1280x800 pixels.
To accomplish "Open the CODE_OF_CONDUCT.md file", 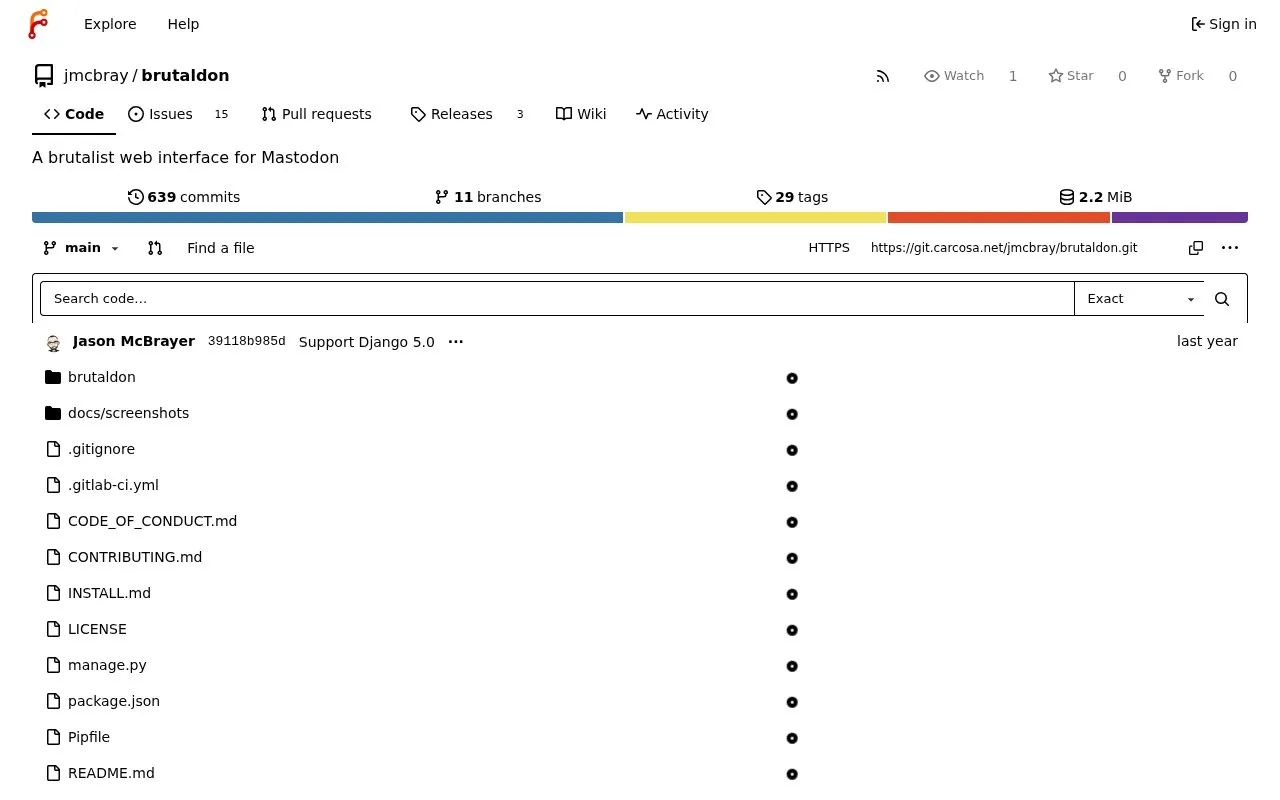I will click(152, 521).
